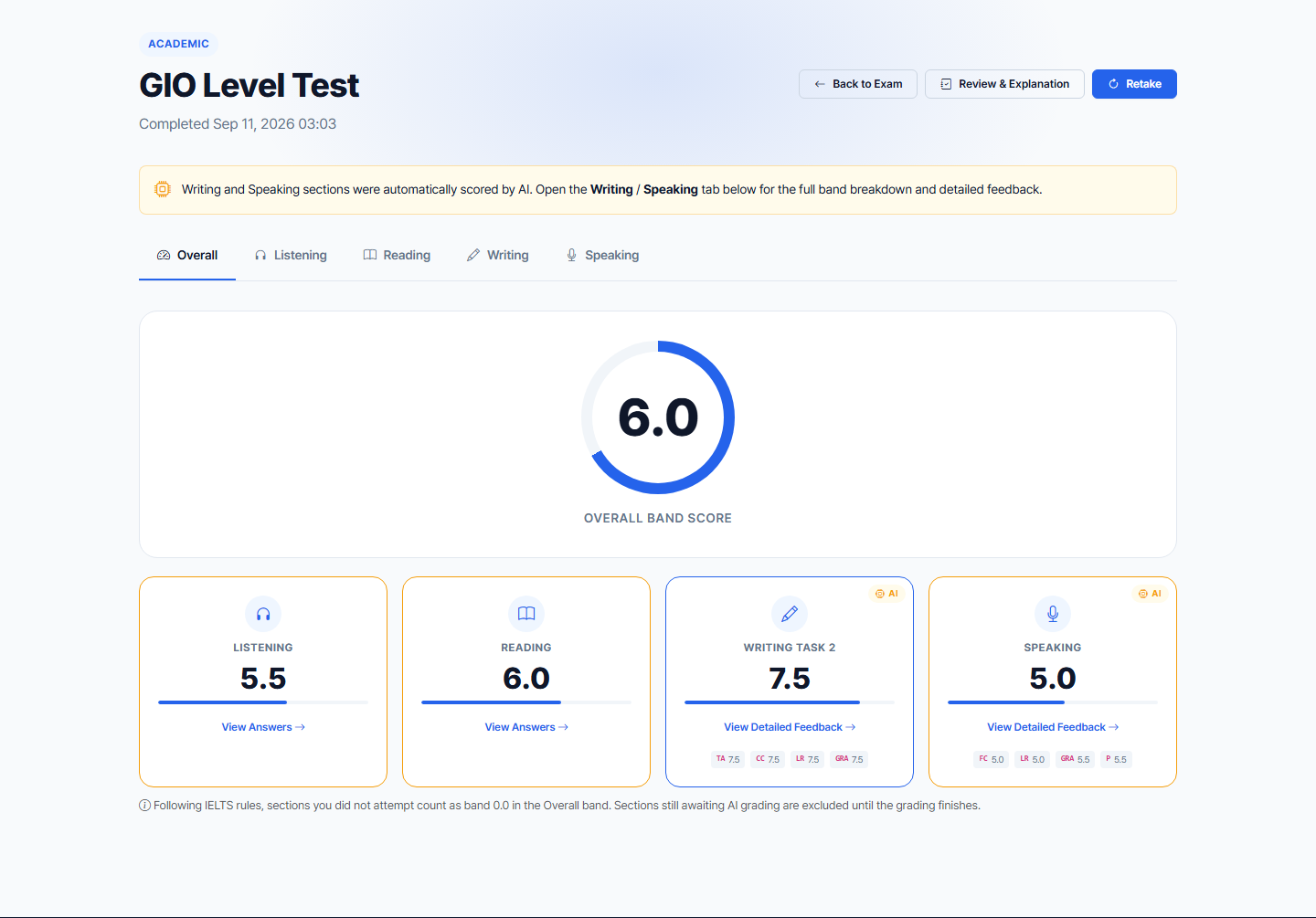The width and height of the screenshot is (1316, 918).
Task: Switch to the Writing tab
Action: (498, 256)
